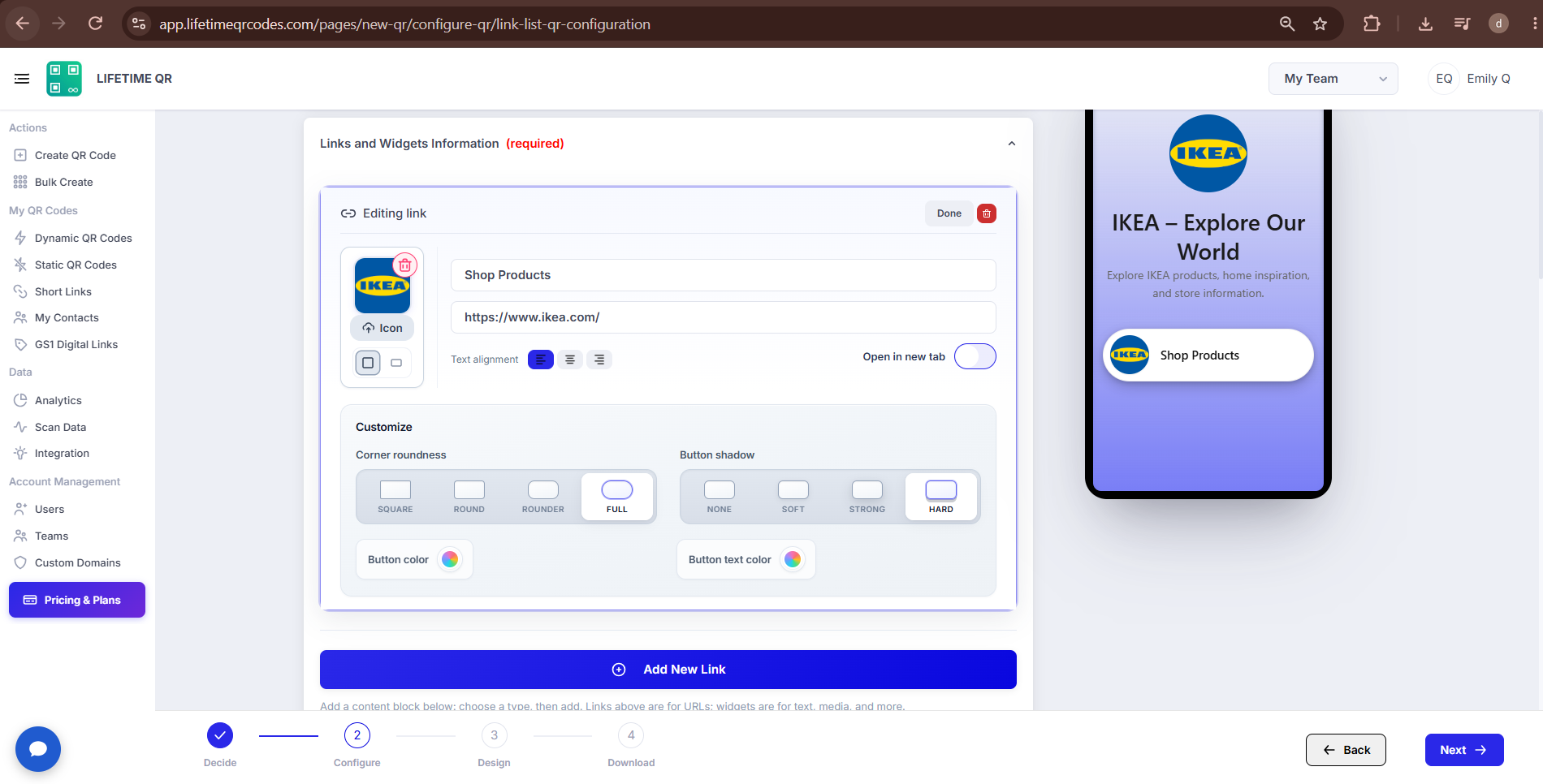Choose SOFT button shadow
The width and height of the screenshot is (1543, 784).
coord(793,497)
